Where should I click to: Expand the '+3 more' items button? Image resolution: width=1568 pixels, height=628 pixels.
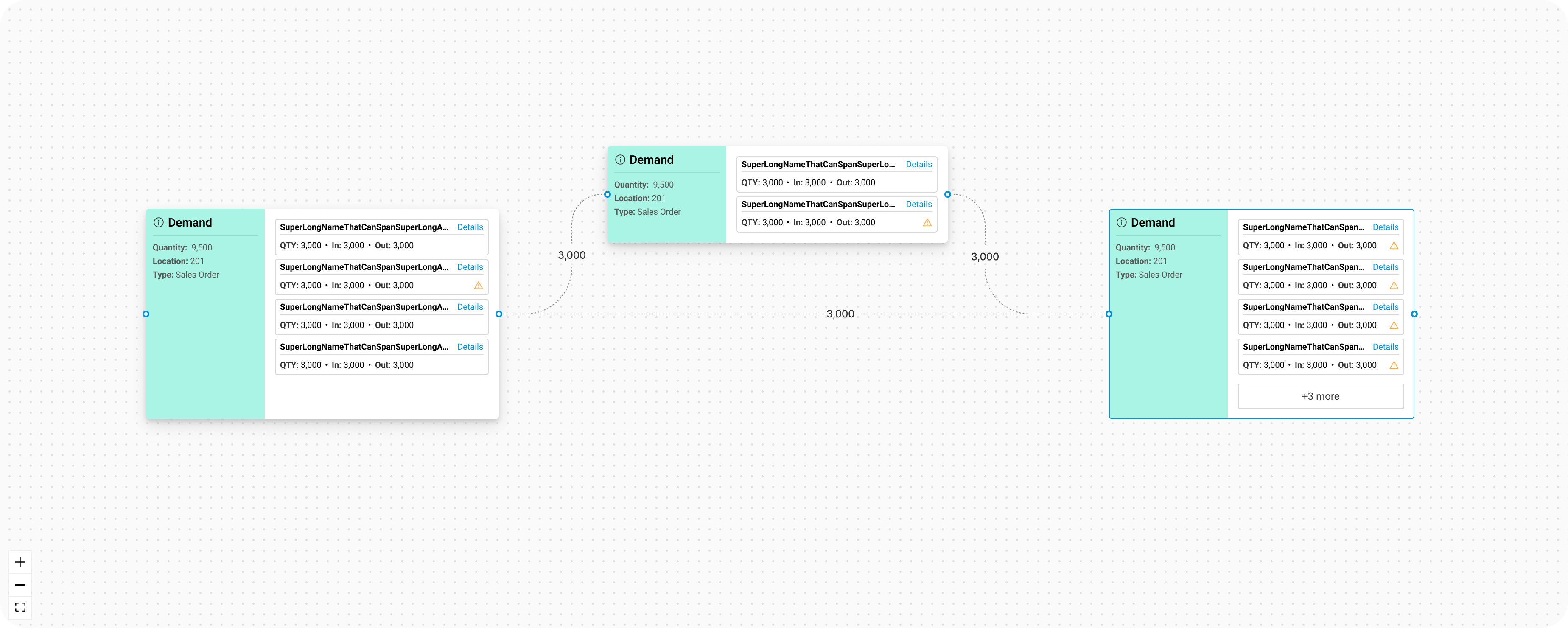(x=1320, y=396)
